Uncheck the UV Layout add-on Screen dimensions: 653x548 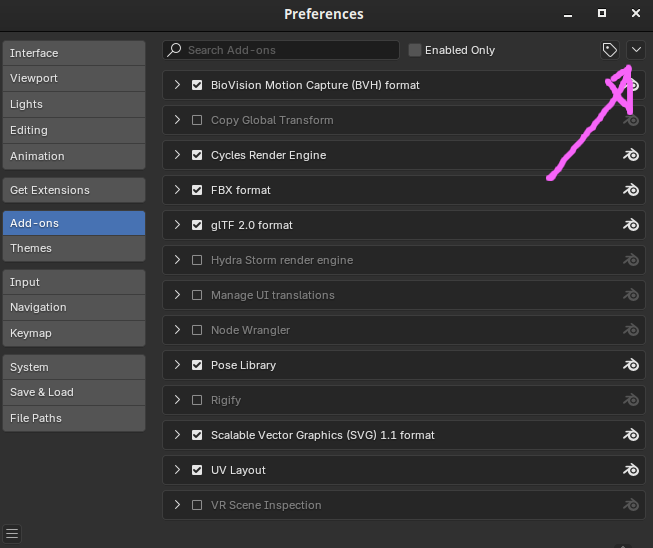(x=197, y=470)
